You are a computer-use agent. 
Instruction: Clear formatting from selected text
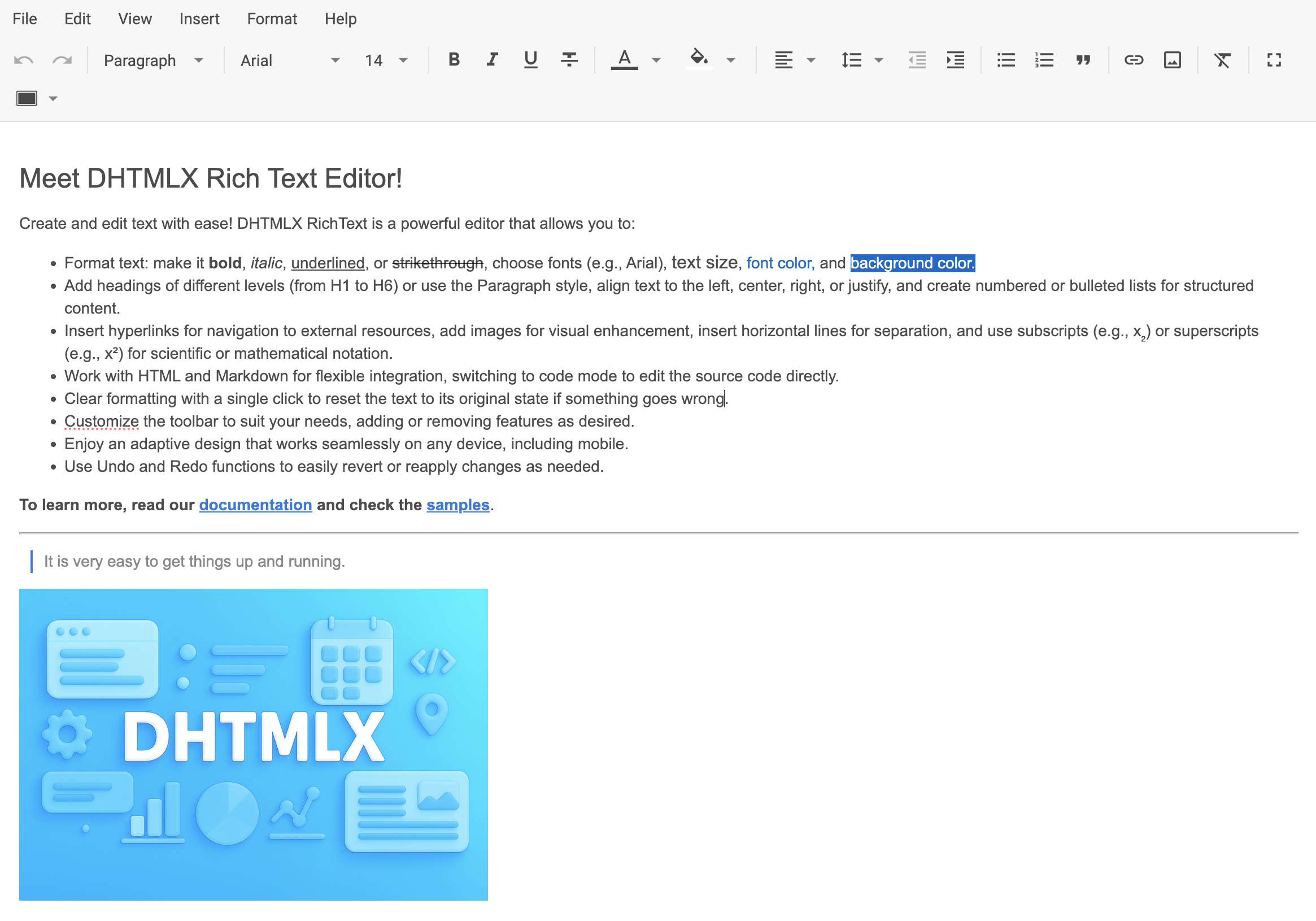1222,60
